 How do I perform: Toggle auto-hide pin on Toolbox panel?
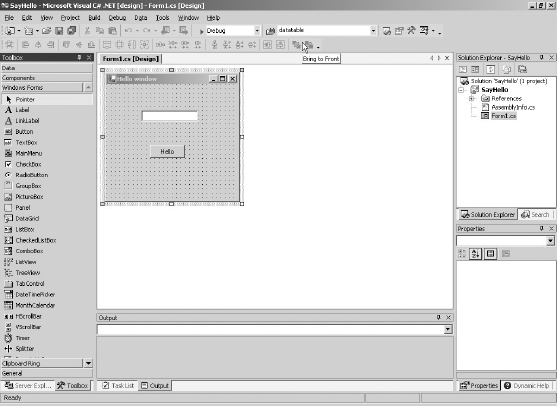tap(79, 57)
